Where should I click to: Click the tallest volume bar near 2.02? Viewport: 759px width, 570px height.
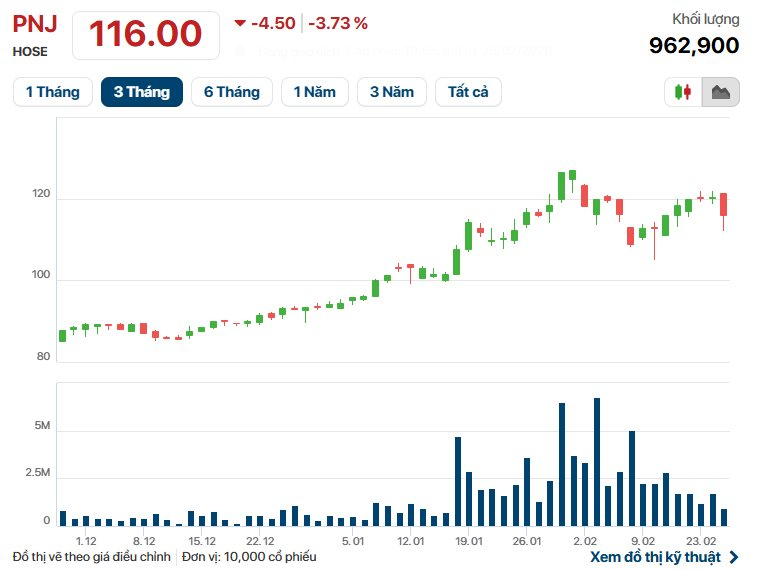pyautogui.click(x=597, y=461)
